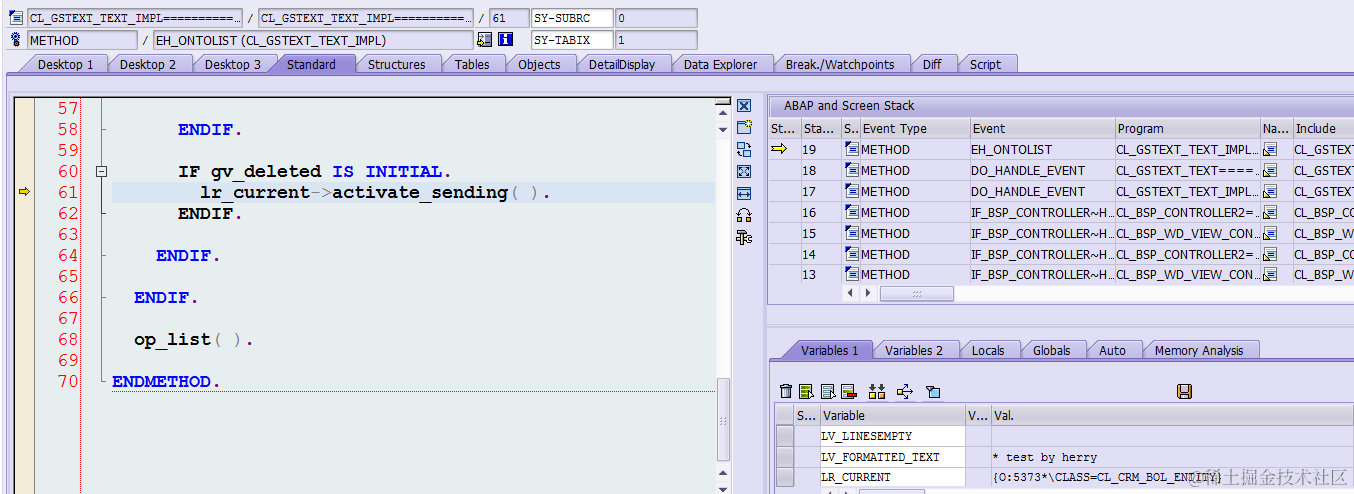Open the headphones services icon beside editor
This screenshot has width=1354, height=494.
(x=744, y=215)
